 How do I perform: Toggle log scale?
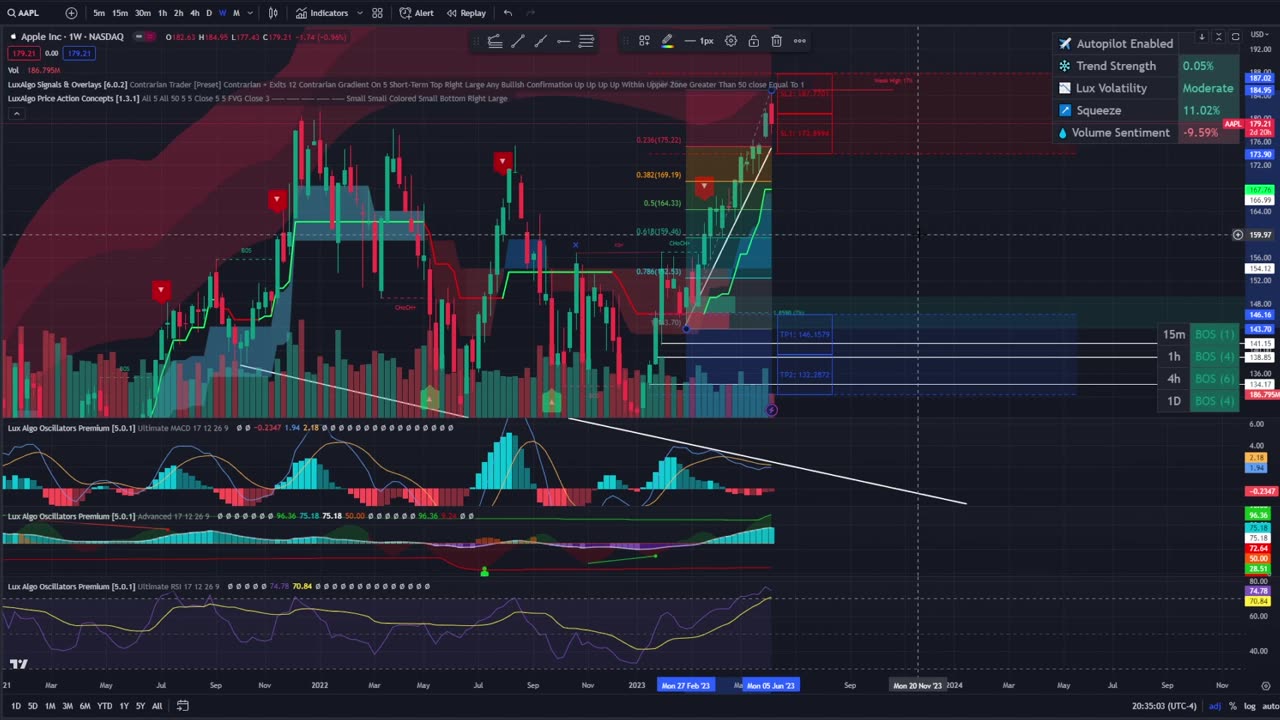pos(1249,706)
